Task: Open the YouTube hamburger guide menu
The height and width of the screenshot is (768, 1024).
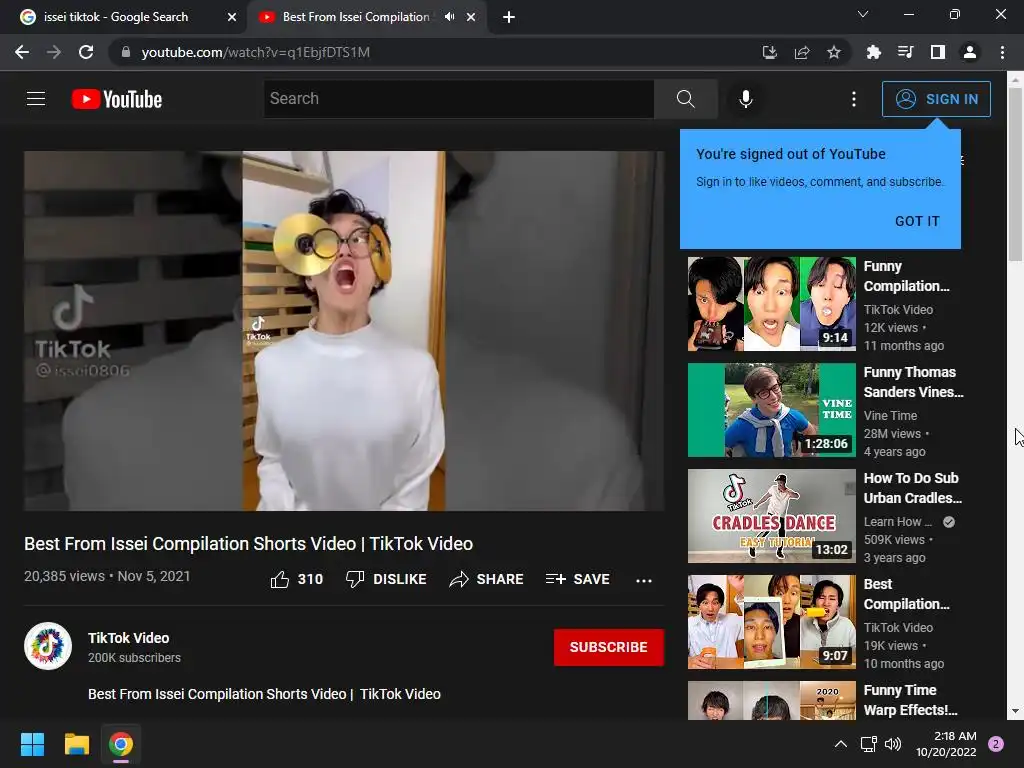Action: pyautogui.click(x=36, y=99)
